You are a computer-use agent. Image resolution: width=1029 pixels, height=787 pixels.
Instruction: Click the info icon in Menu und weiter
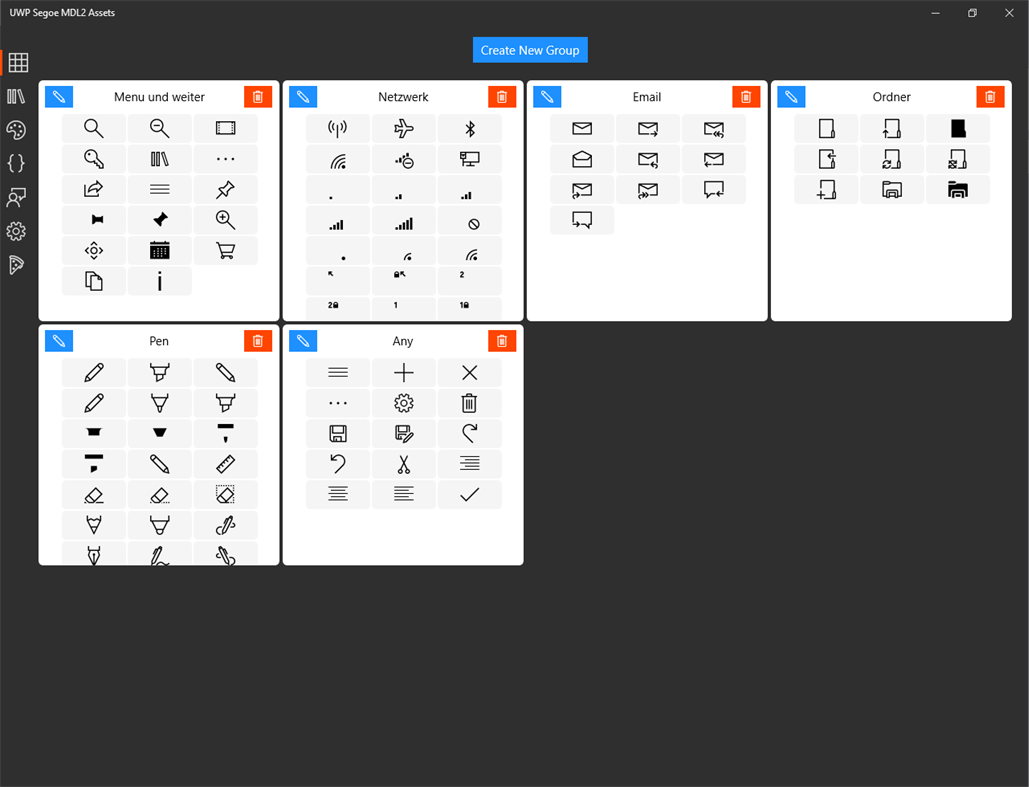click(159, 281)
